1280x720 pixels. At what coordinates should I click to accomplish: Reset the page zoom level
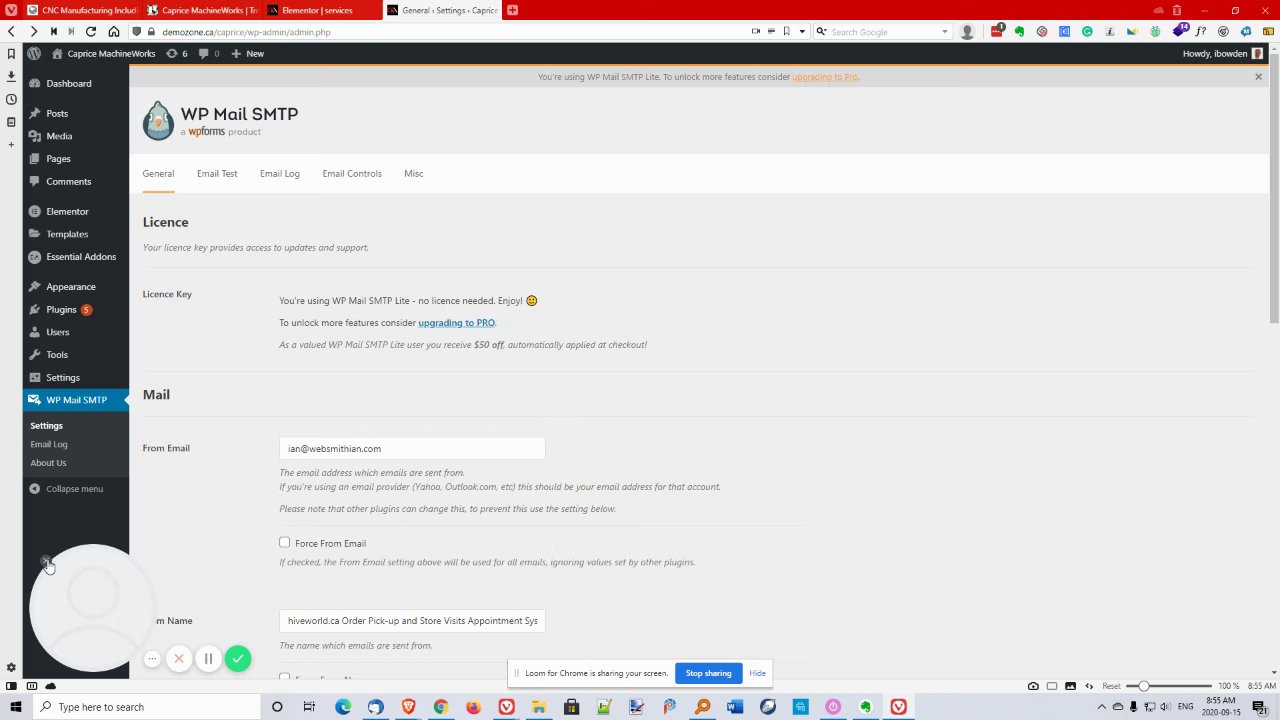click(x=1111, y=686)
